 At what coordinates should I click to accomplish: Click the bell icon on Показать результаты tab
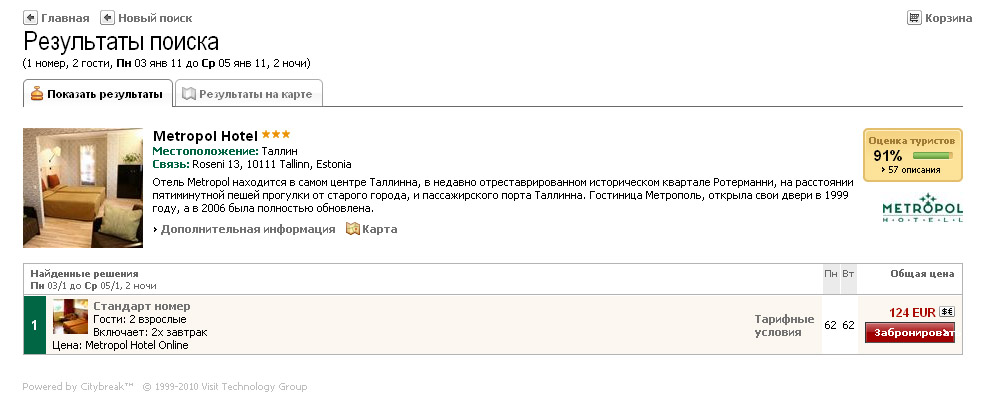click(x=37, y=94)
